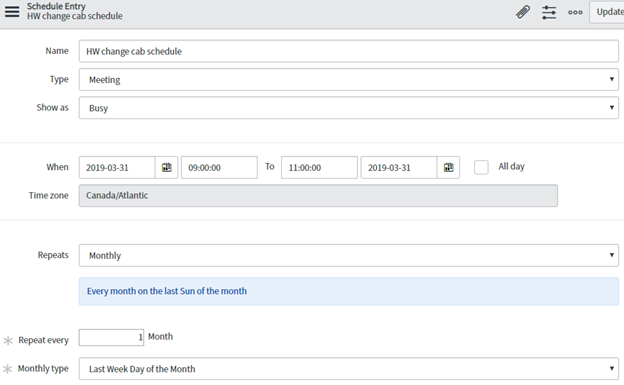Click the Update button
624x385 pixels.
tap(607, 12)
